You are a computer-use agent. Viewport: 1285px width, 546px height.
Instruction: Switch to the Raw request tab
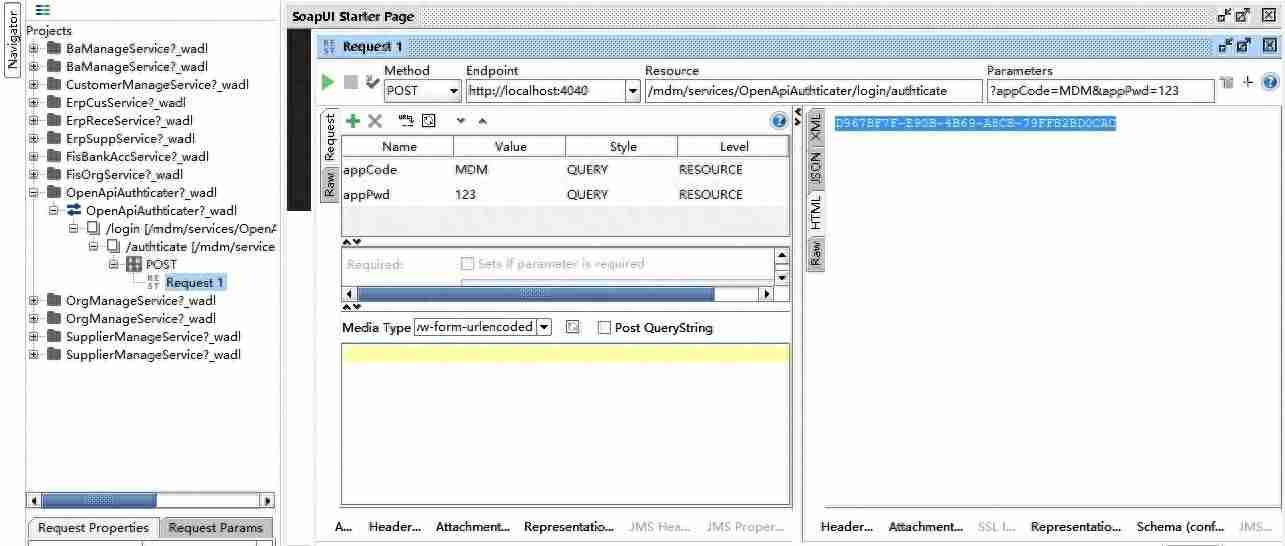[329, 183]
